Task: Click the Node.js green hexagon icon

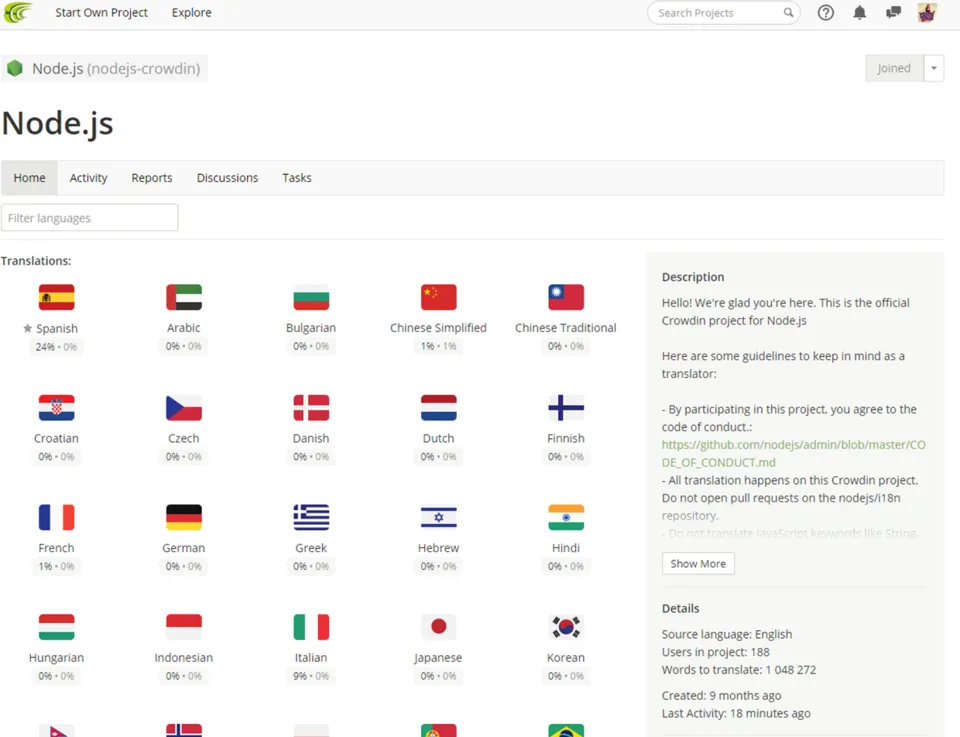Action: pos(15,68)
